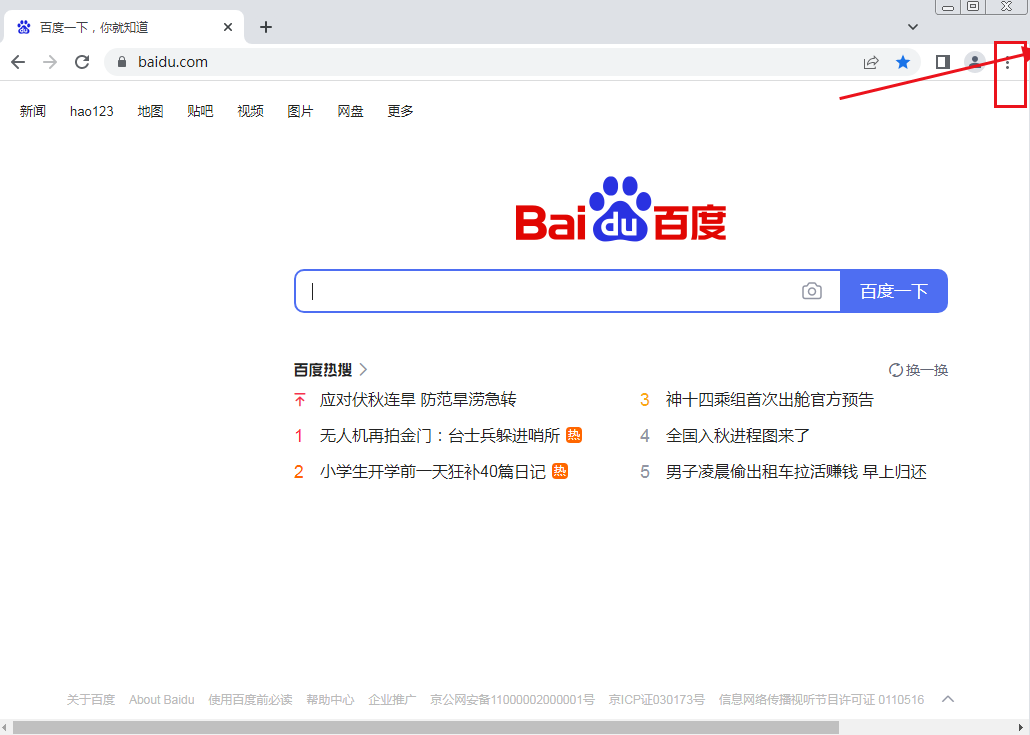The height and width of the screenshot is (735, 1030).
Task: Collapse the footer with the up chevron
Action: 949,699
